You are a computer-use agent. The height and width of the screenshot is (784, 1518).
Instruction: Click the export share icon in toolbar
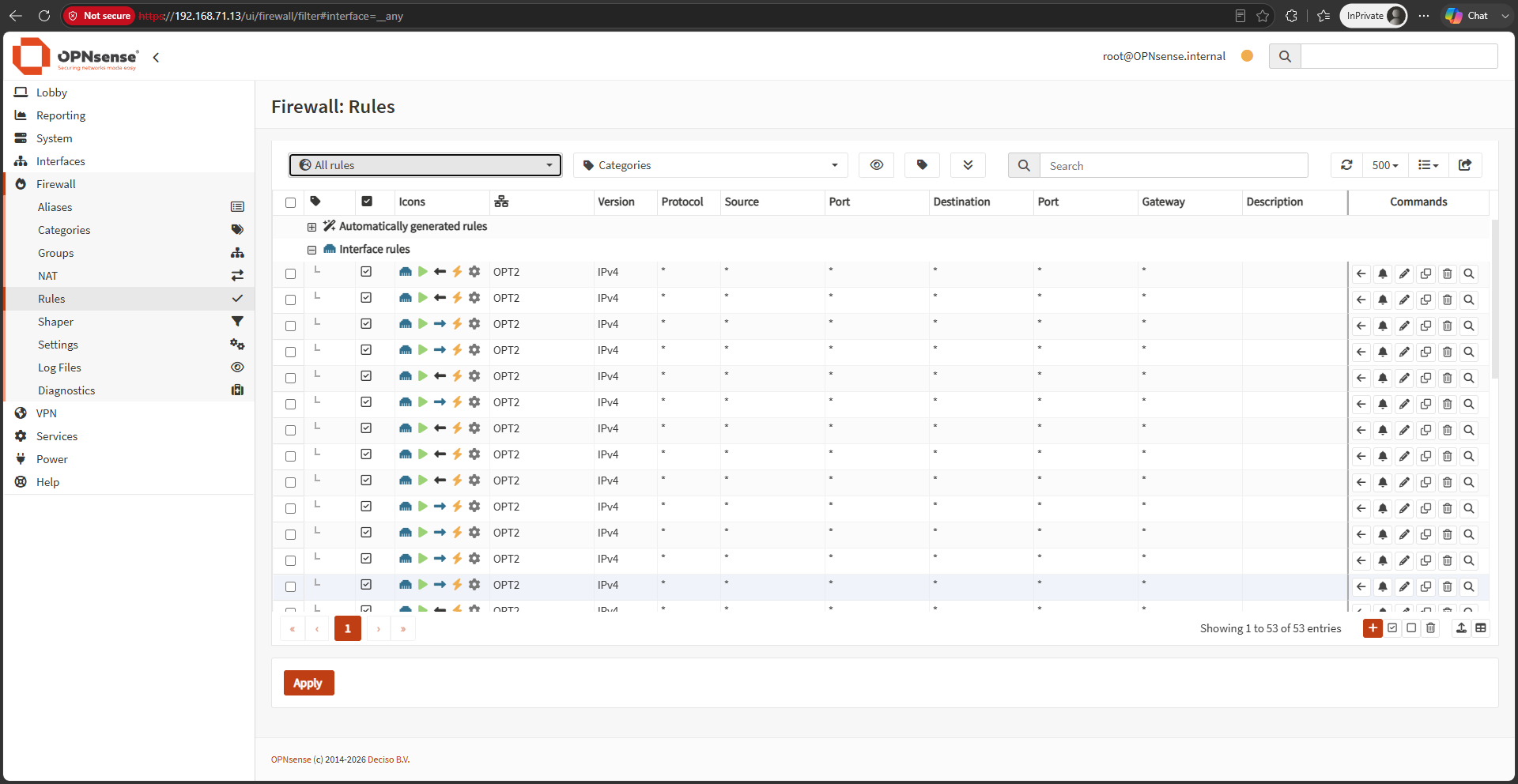(x=1465, y=165)
